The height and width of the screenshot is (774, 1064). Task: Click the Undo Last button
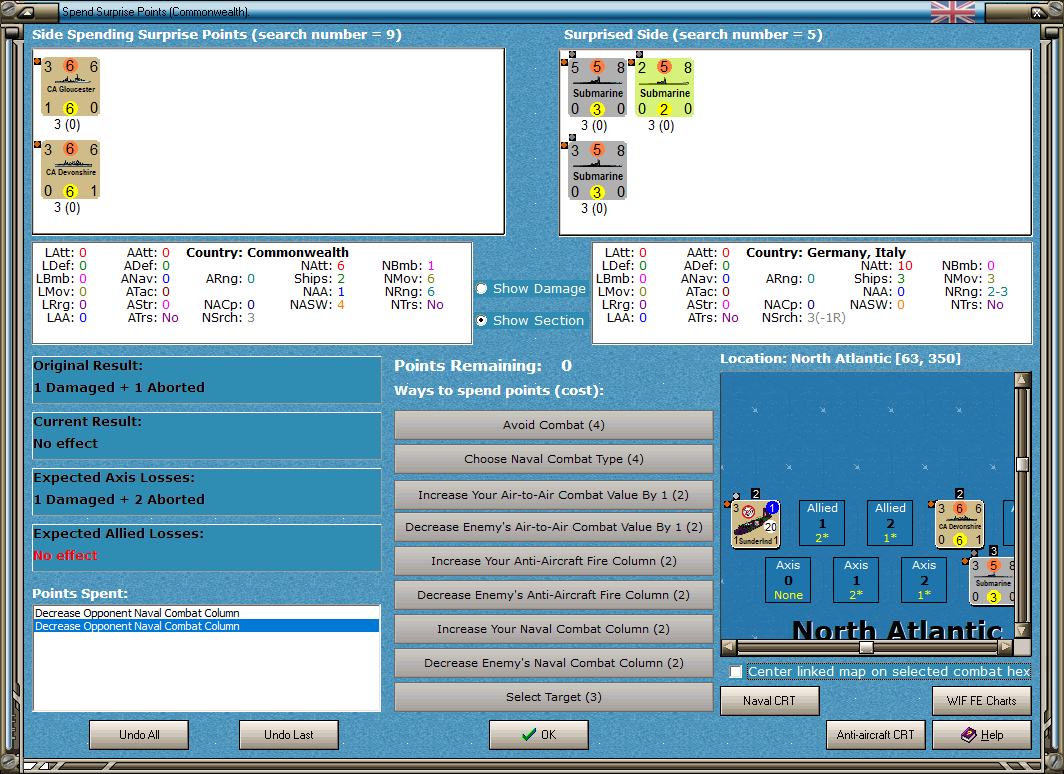(288, 735)
